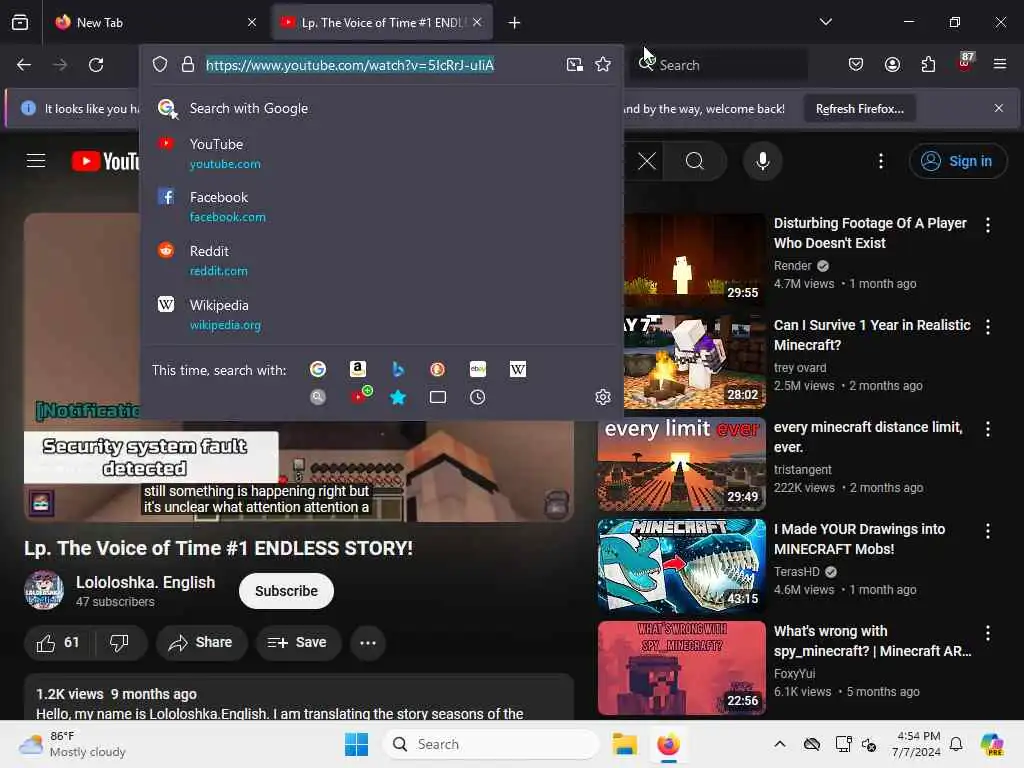The width and height of the screenshot is (1024, 768).
Task: Search with Amazon one-off icon
Action: click(x=357, y=370)
